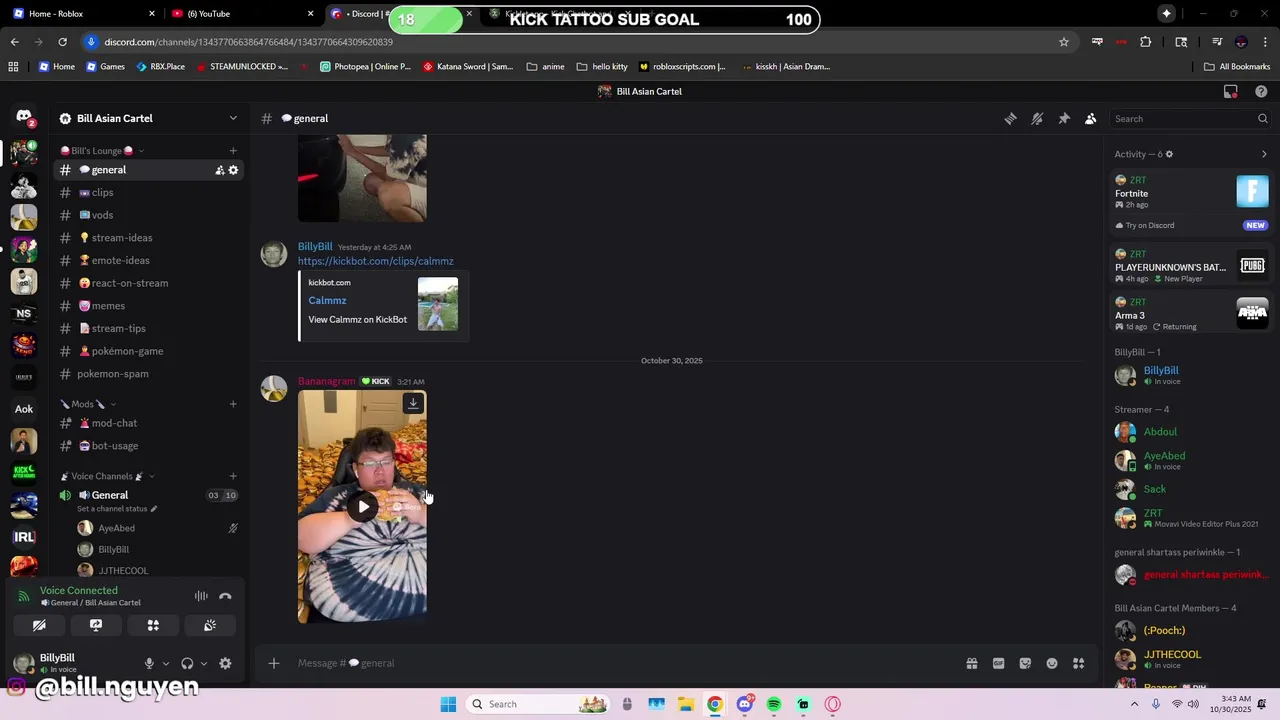Click Bananagram username in chat
Viewport: 1280px width, 720px height.
click(326, 381)
